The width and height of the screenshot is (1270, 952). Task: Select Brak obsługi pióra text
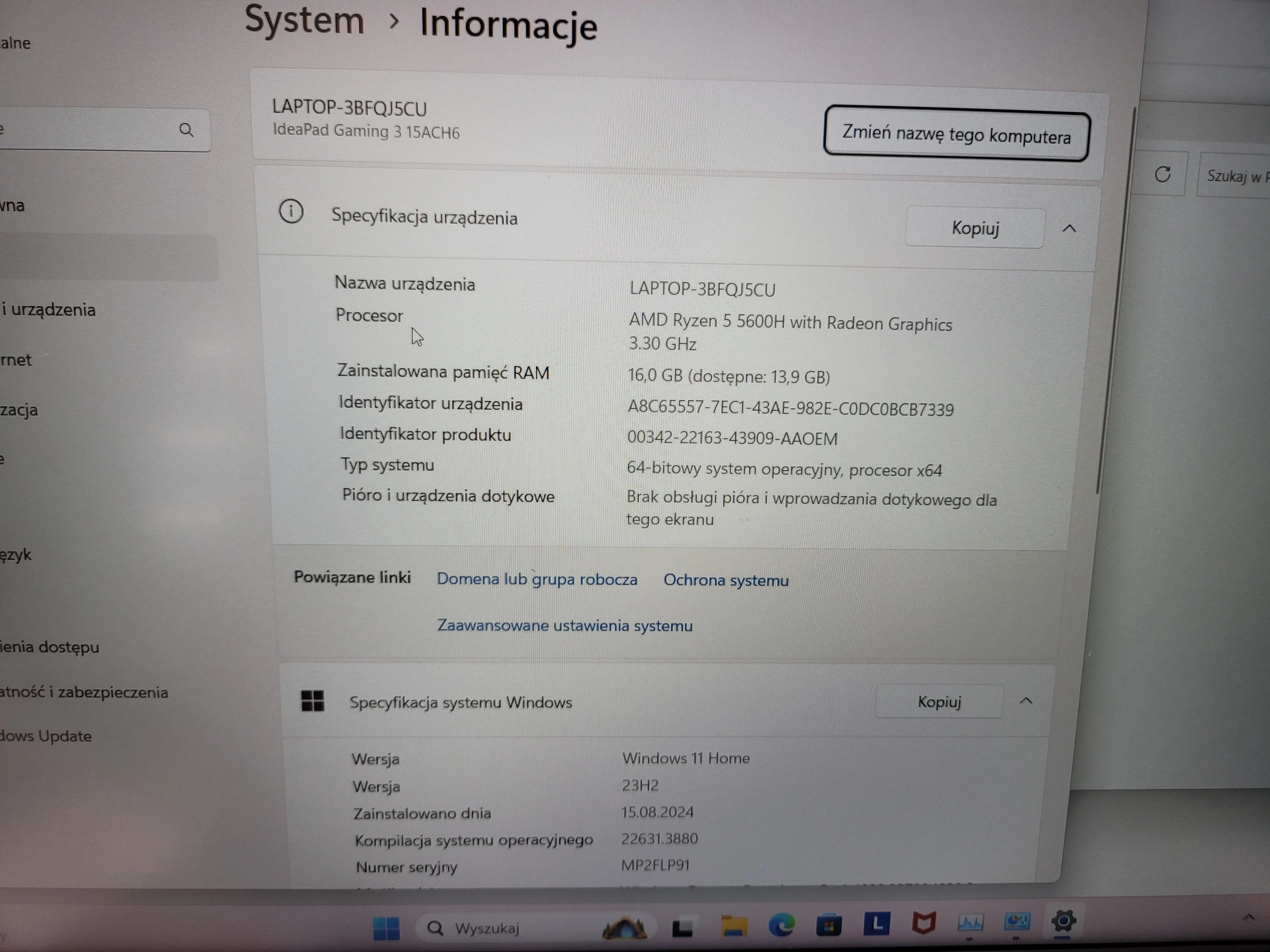point(811,508)
